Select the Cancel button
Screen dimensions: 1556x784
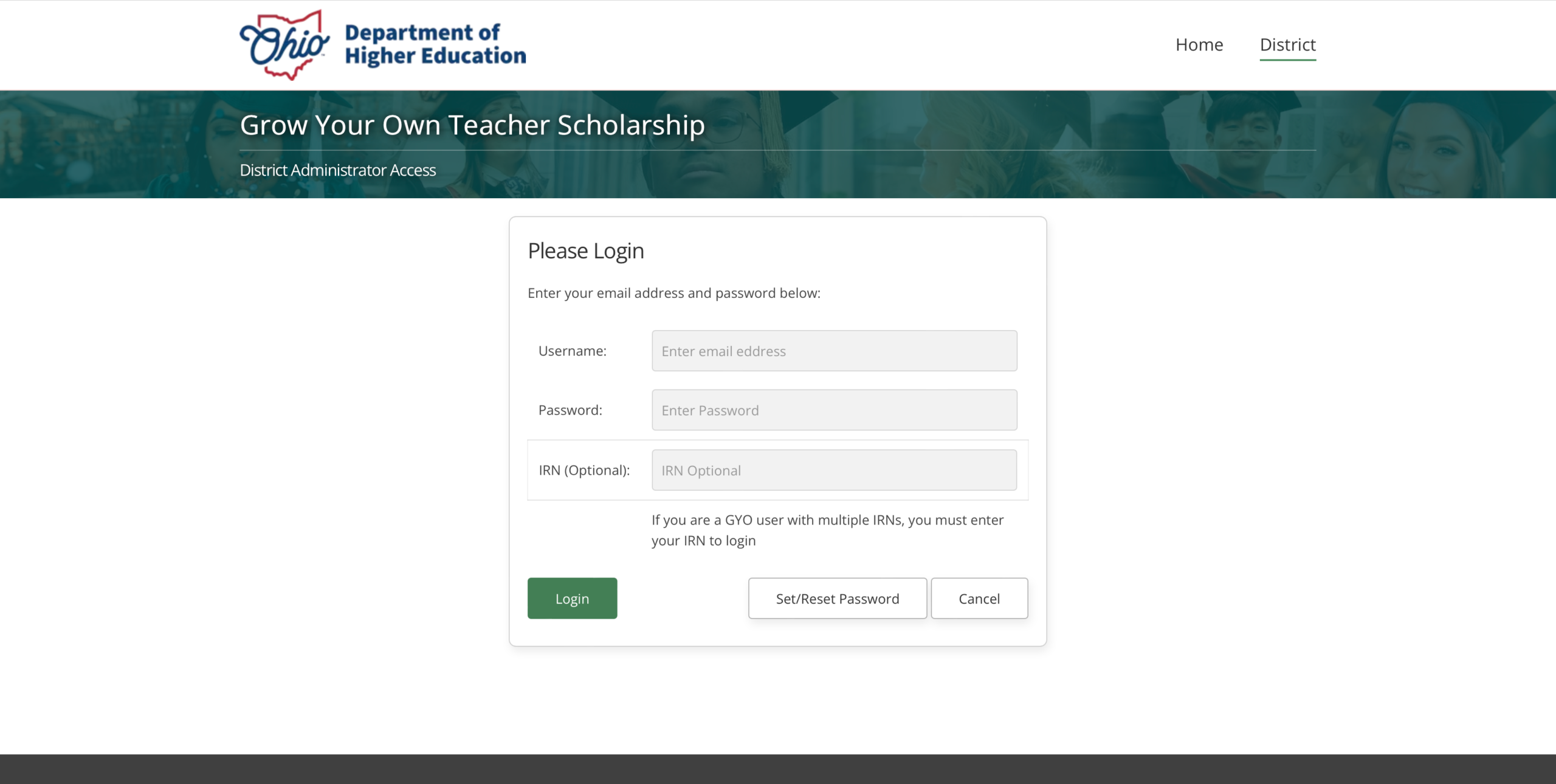[979, 598]
